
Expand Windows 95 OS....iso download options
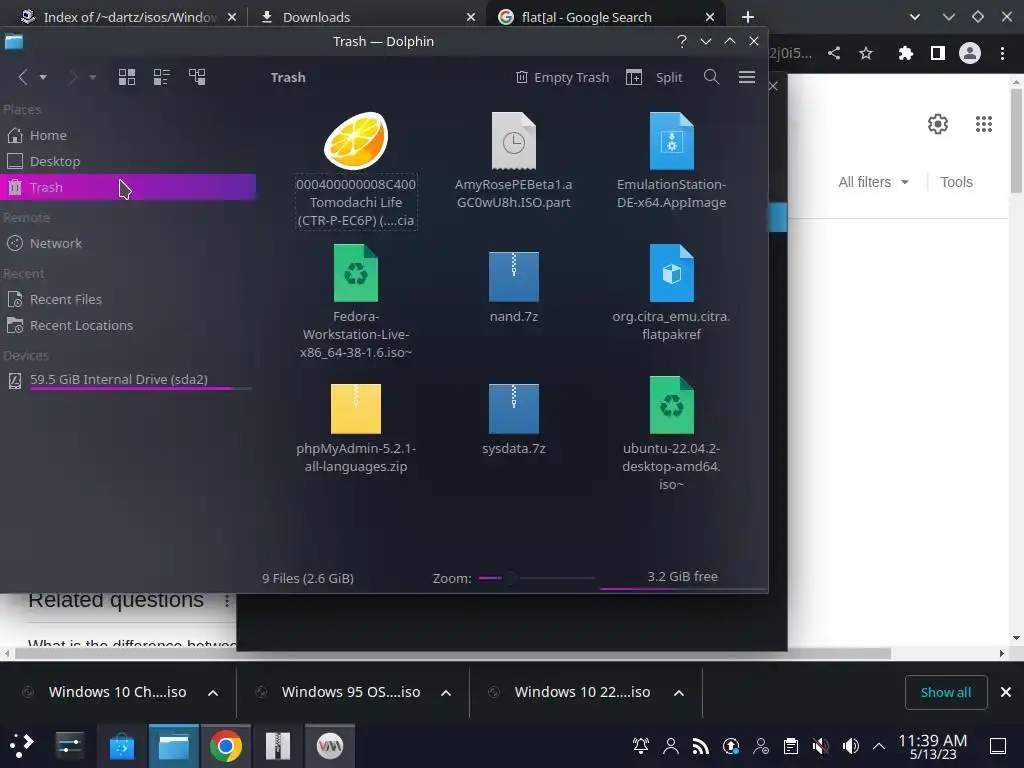click(x=446, y=693)
